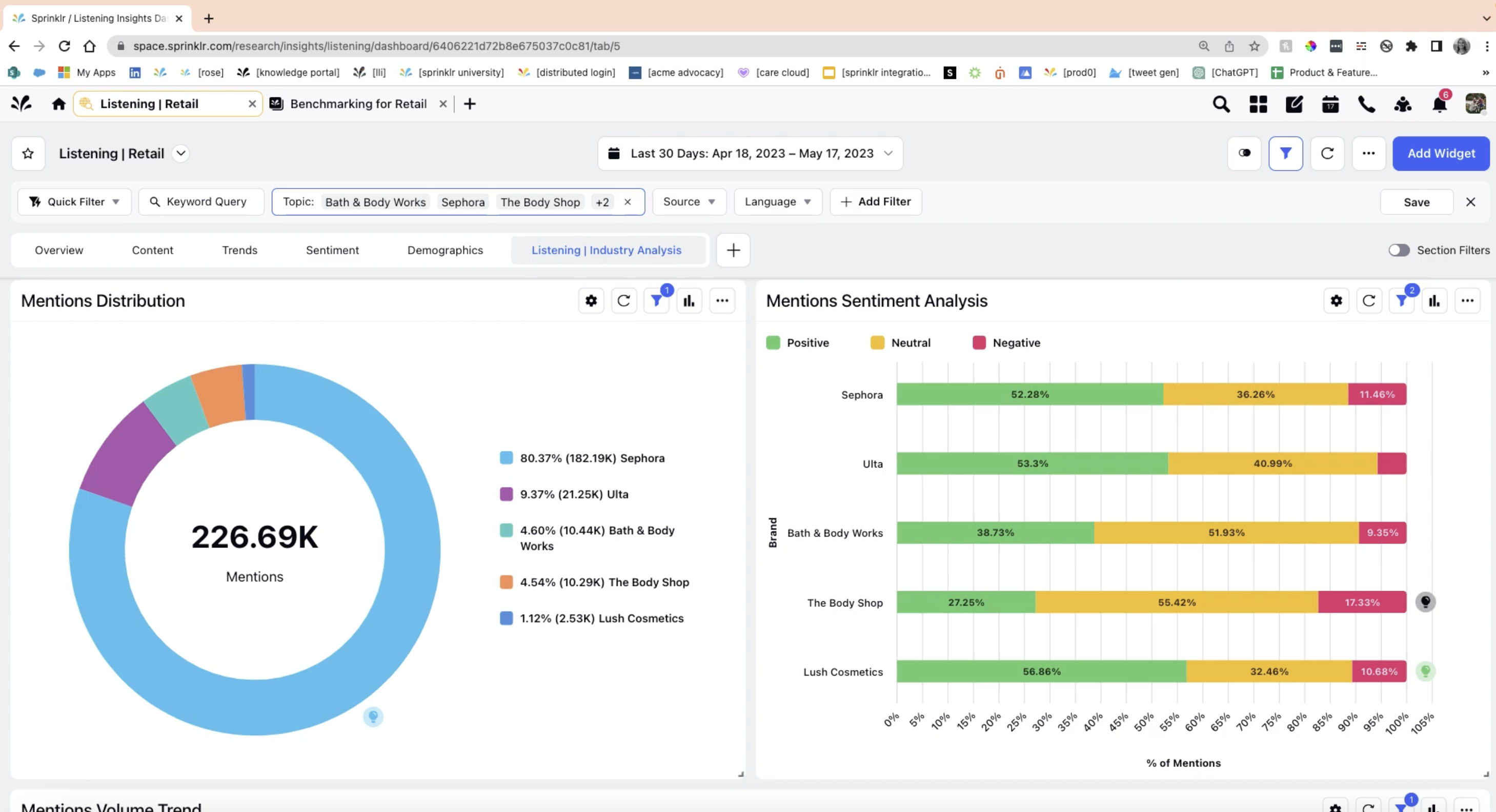Click the Add Widget button

[x=1440, y=153]
